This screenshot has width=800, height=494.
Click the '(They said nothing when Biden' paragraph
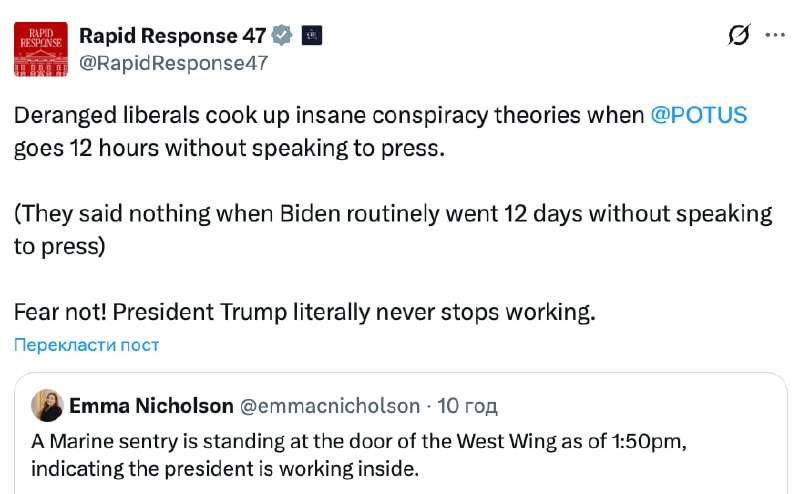coord(392,213)
